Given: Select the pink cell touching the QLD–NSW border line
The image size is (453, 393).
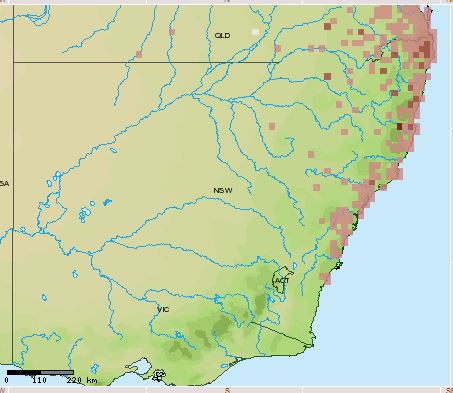Looking at the screenshot, I should tap(278, 49).
